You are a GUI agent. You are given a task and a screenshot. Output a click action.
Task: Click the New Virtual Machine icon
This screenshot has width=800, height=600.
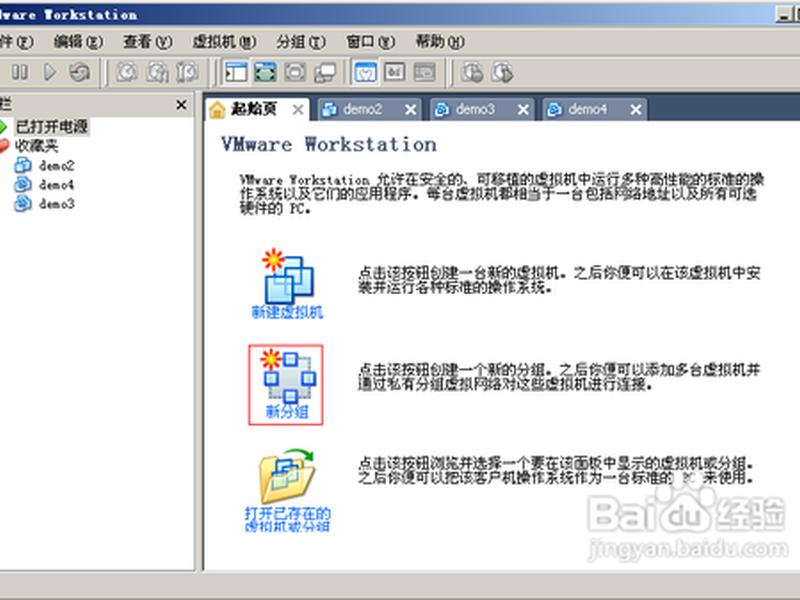(288, 276)
